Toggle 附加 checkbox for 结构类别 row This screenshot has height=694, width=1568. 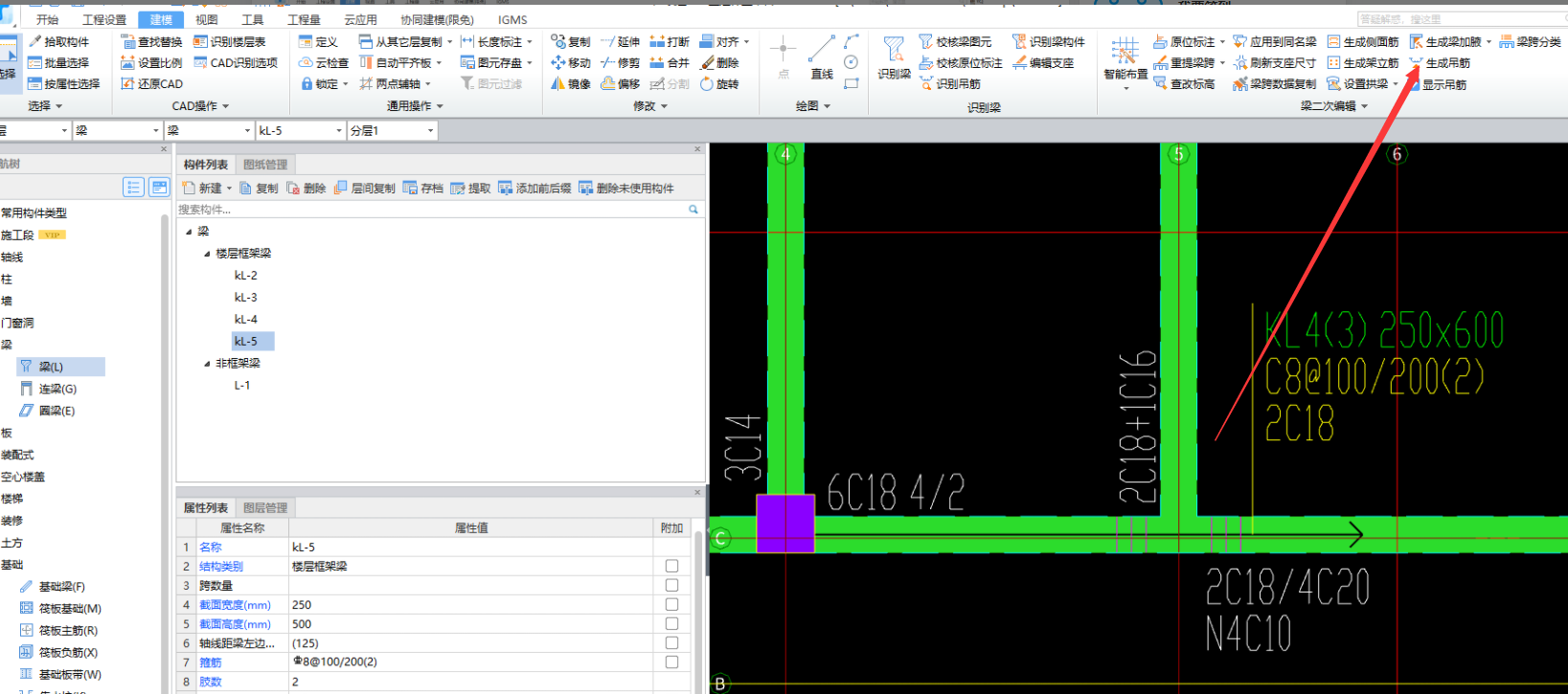671,566
